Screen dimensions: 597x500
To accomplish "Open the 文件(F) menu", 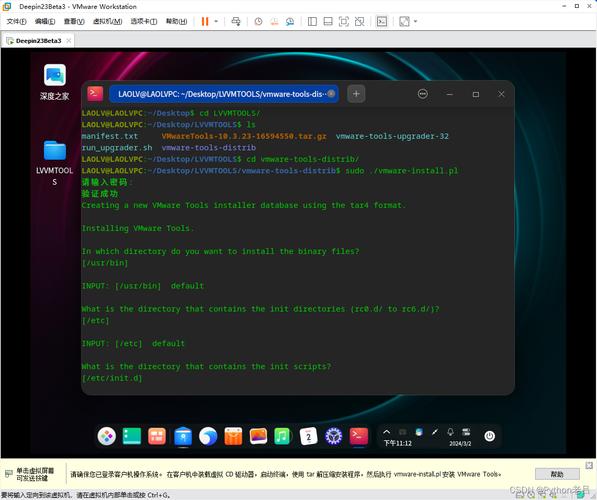I will point(16,21).
